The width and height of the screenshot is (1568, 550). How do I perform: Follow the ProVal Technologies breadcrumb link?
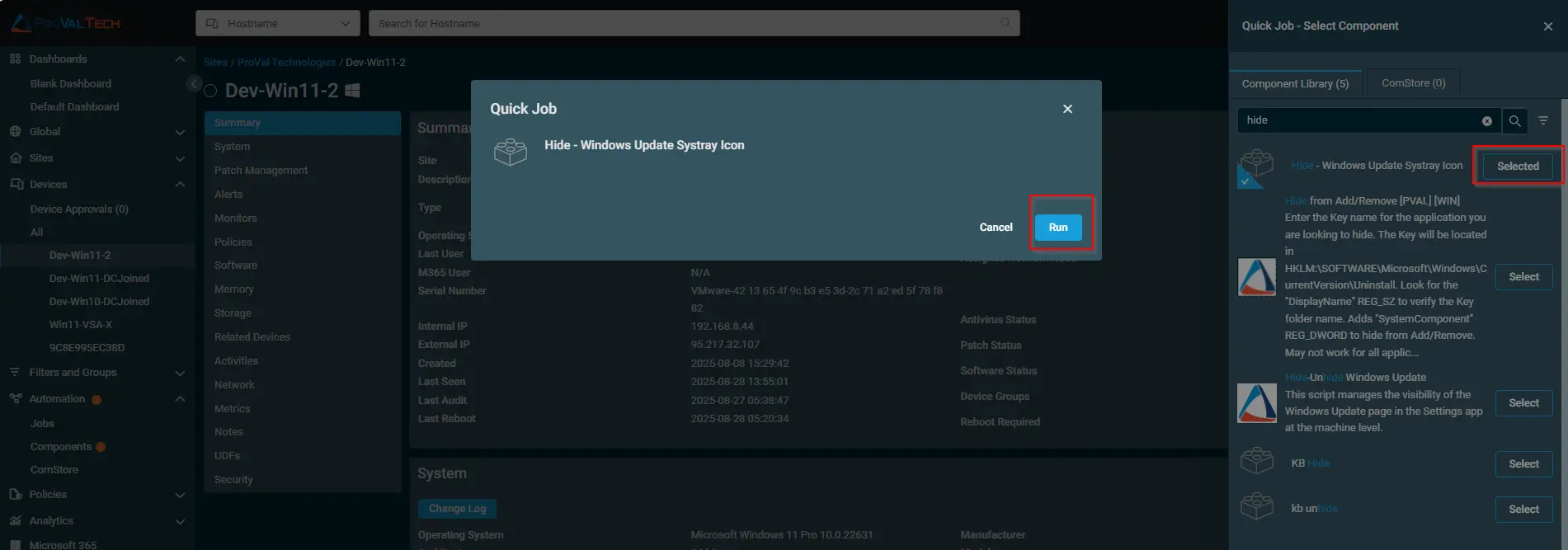287,63
